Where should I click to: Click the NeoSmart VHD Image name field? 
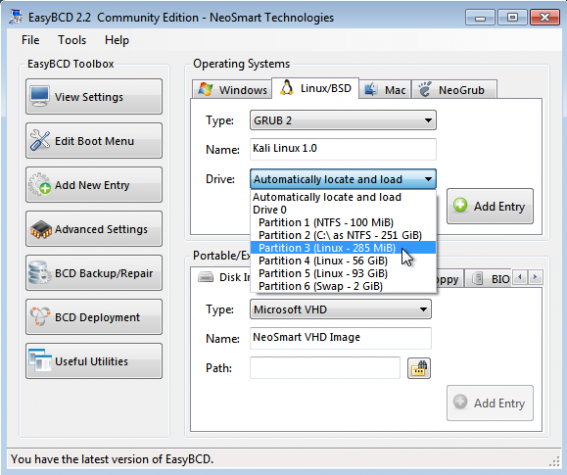(x=340, y=338)
